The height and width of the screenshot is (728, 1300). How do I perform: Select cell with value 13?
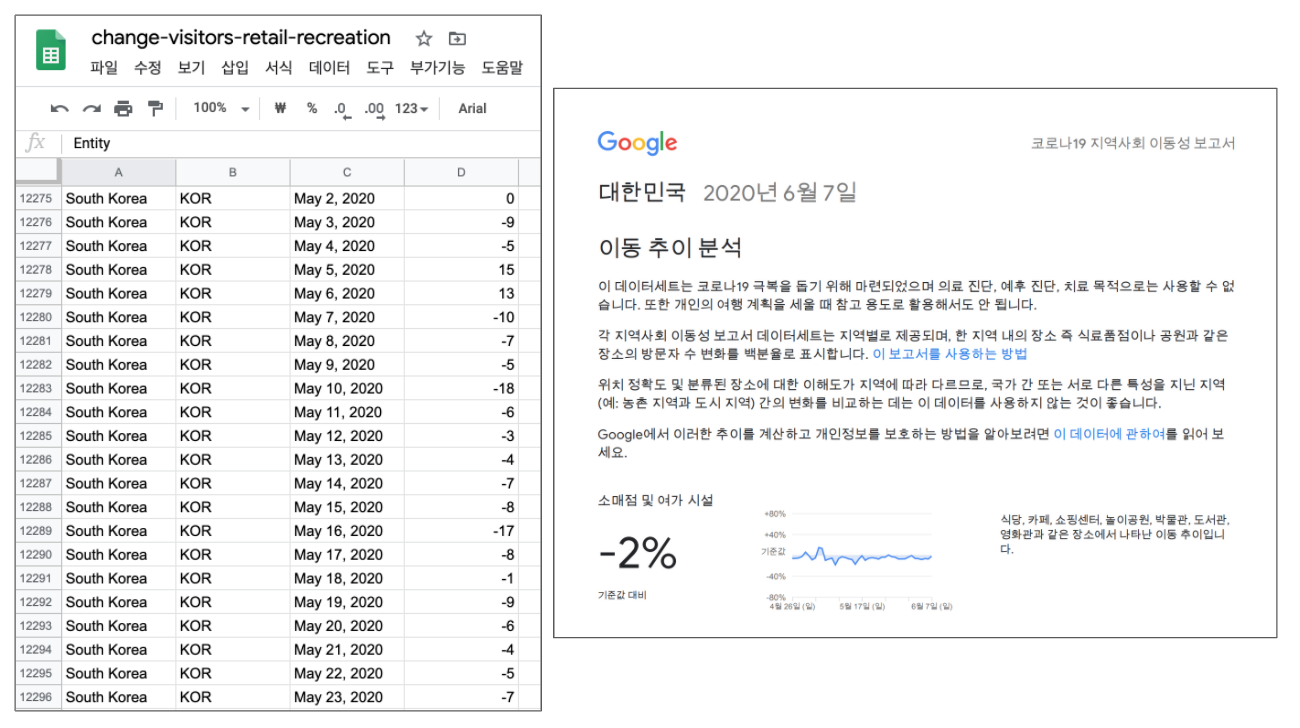(461, 293)
